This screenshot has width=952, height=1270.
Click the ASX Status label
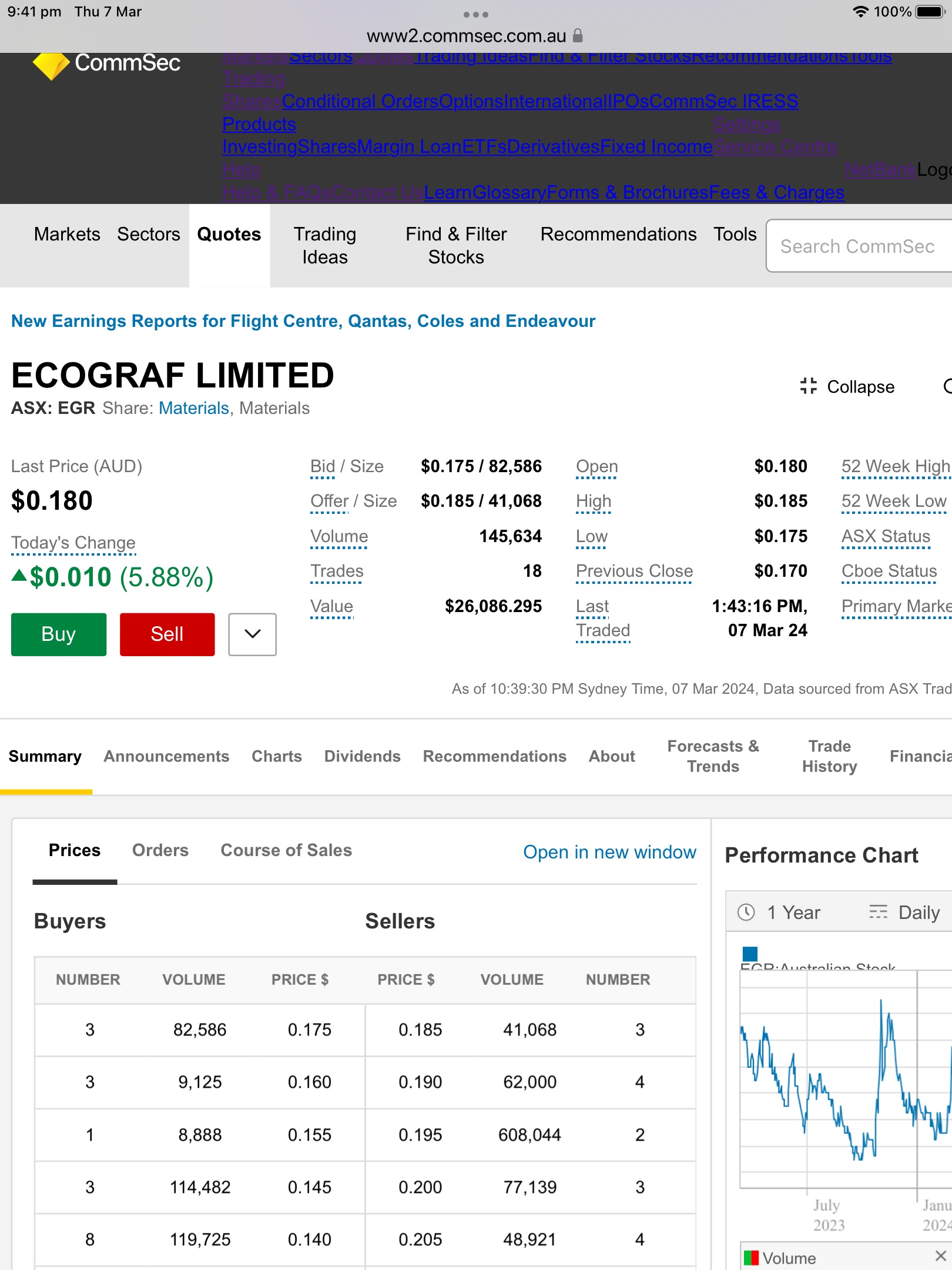coord(886,536)
